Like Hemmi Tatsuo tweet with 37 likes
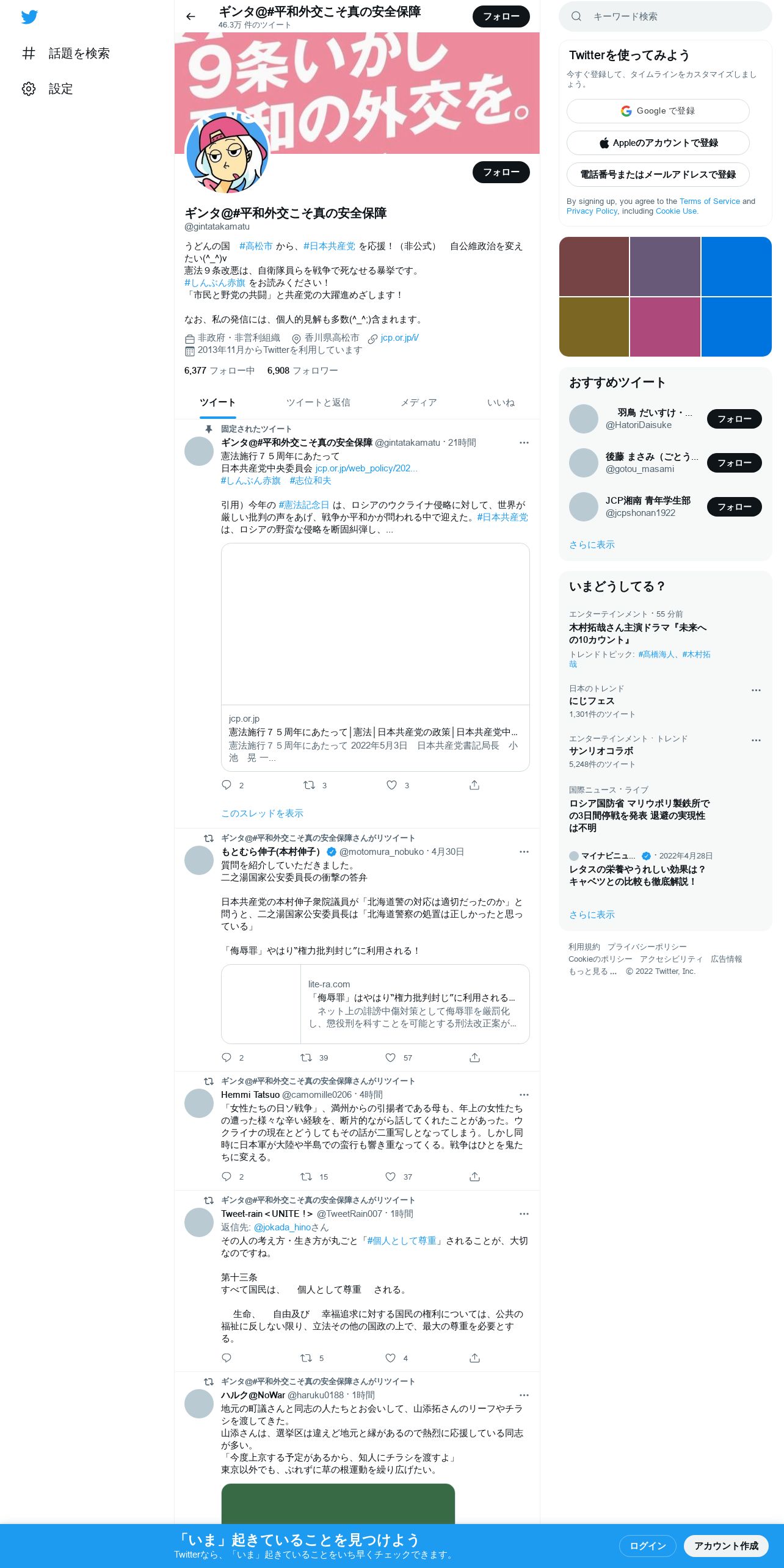The width and height of the screenshot is (784, 1568). 390,1177
